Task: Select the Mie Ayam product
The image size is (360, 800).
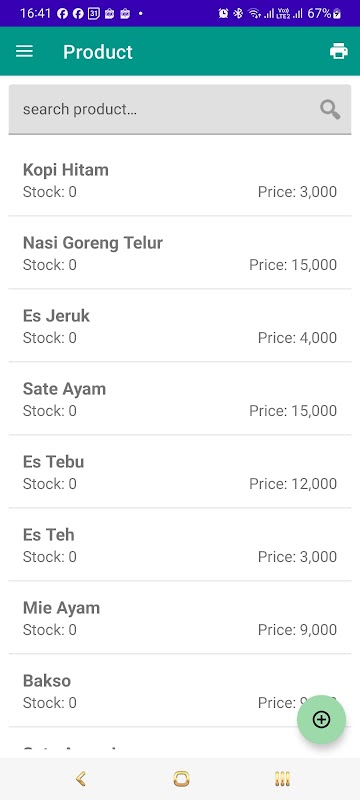Action: pos(180,617)
